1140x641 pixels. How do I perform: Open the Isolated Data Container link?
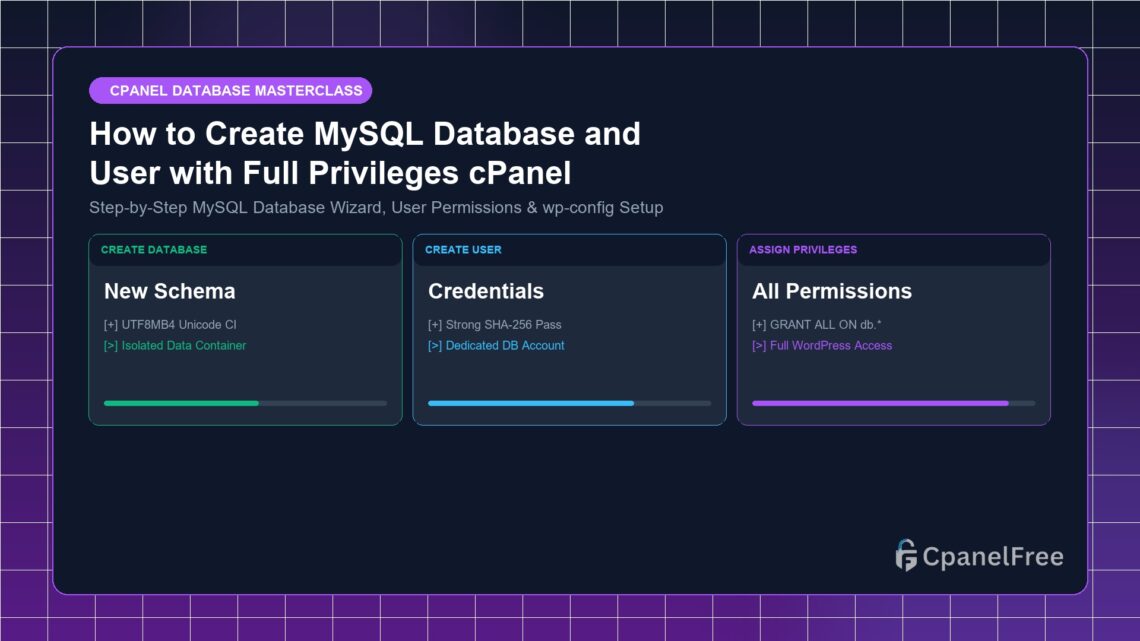click(x=174, y=346)
